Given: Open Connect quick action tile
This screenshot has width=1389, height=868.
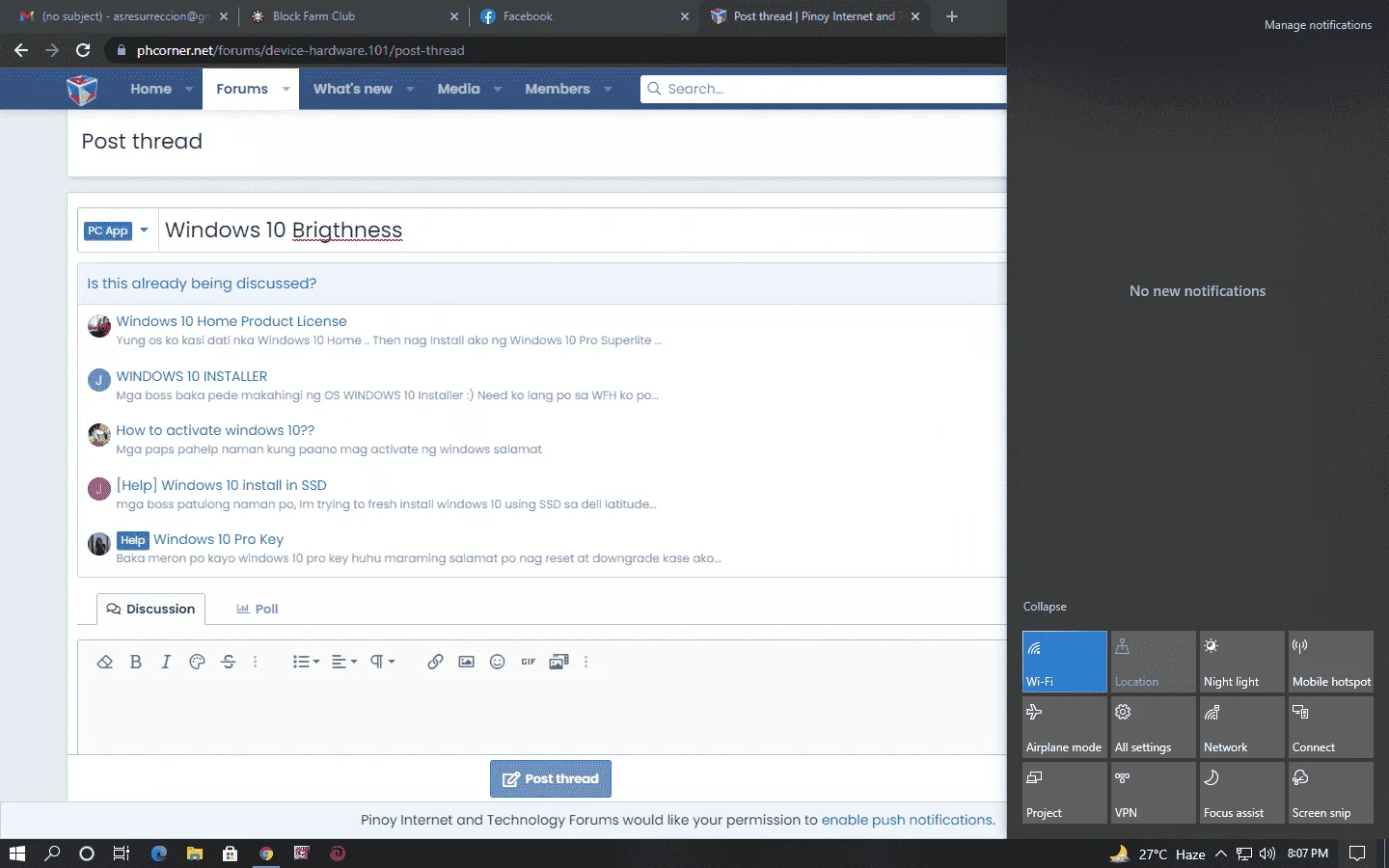Looking at the screenshot, I should pyautogui.click(x=1331, y=727).
